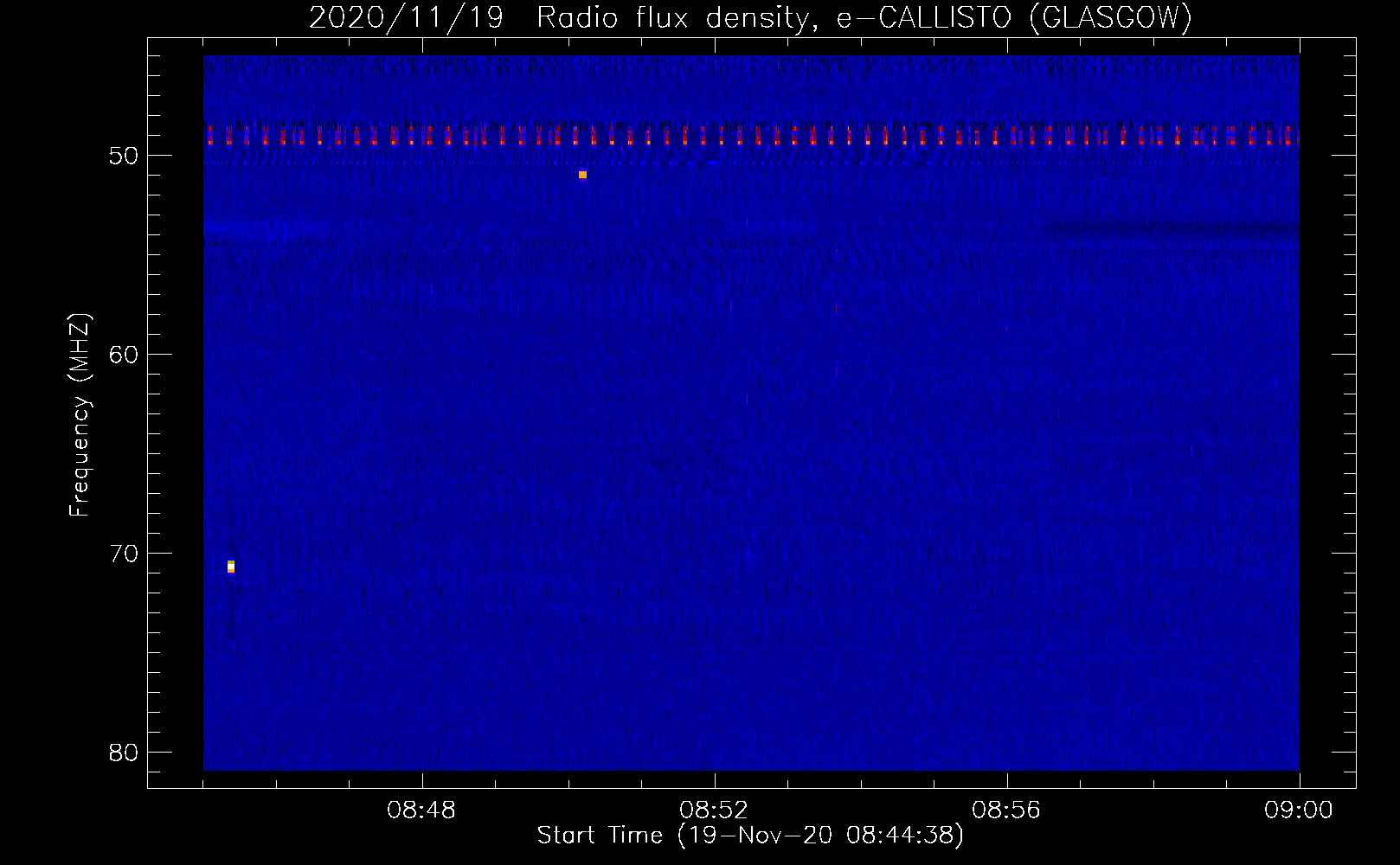Click the 08:48 time tick label

click(x=421, y=811)
